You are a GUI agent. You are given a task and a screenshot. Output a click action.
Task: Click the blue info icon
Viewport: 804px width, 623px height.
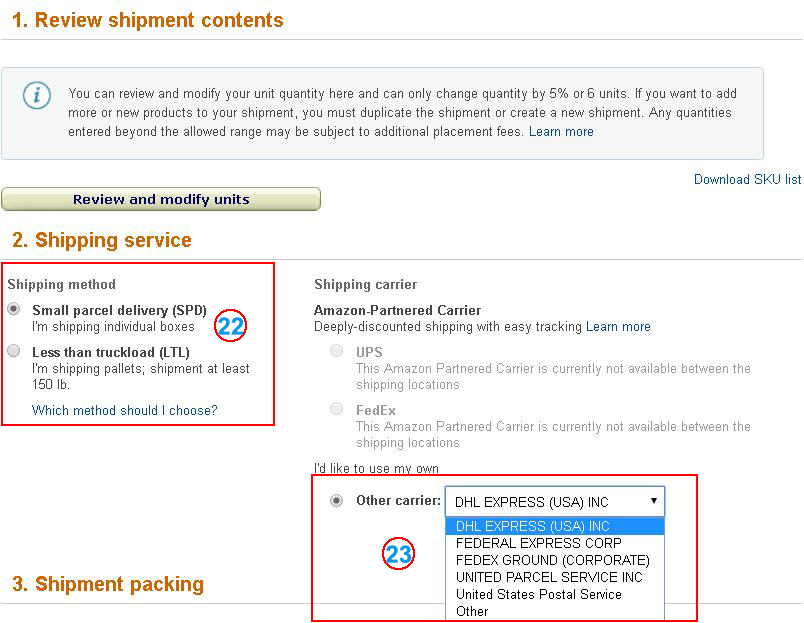(37, 95)
